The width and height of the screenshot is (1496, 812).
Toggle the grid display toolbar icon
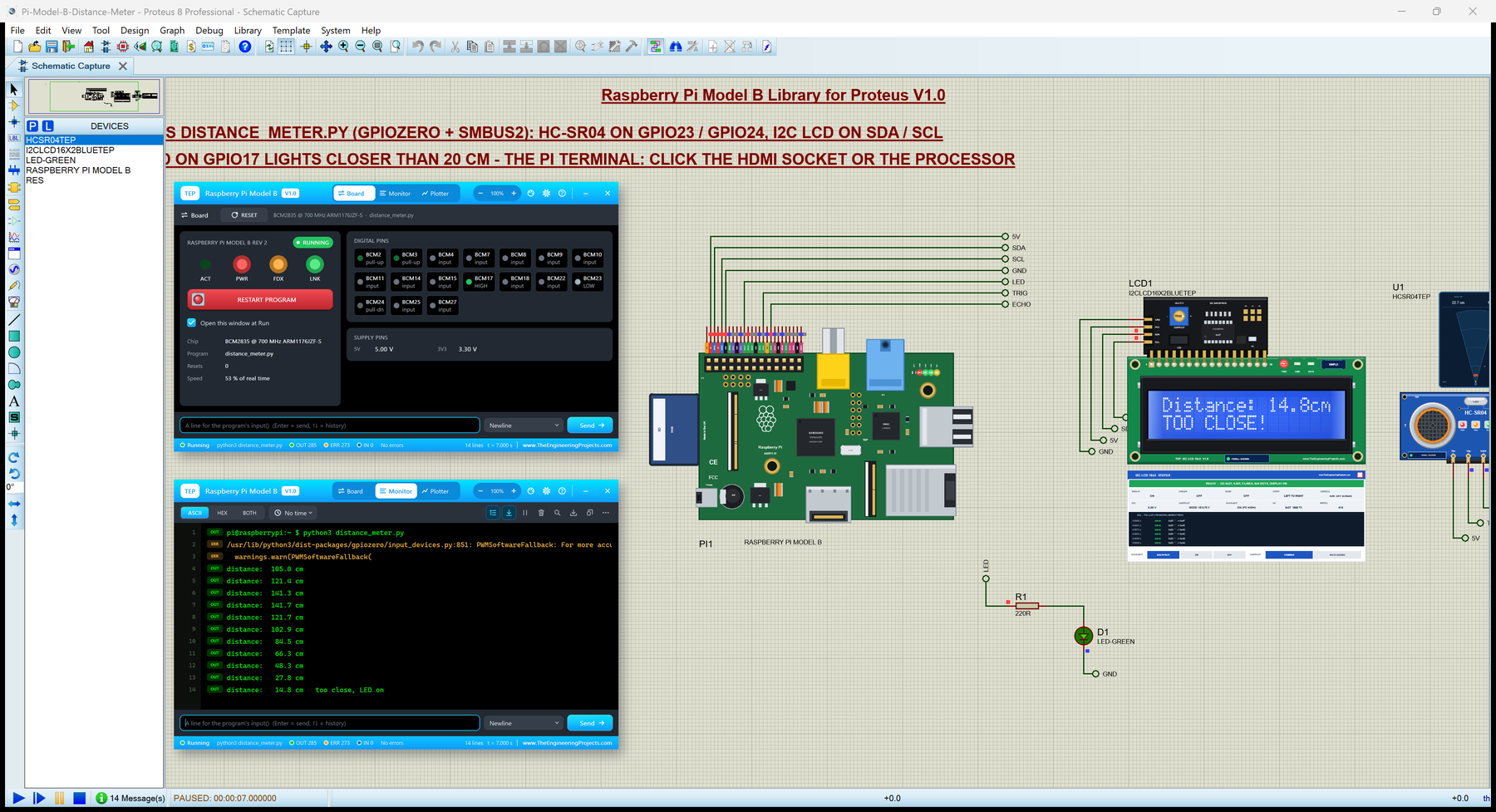286,47
